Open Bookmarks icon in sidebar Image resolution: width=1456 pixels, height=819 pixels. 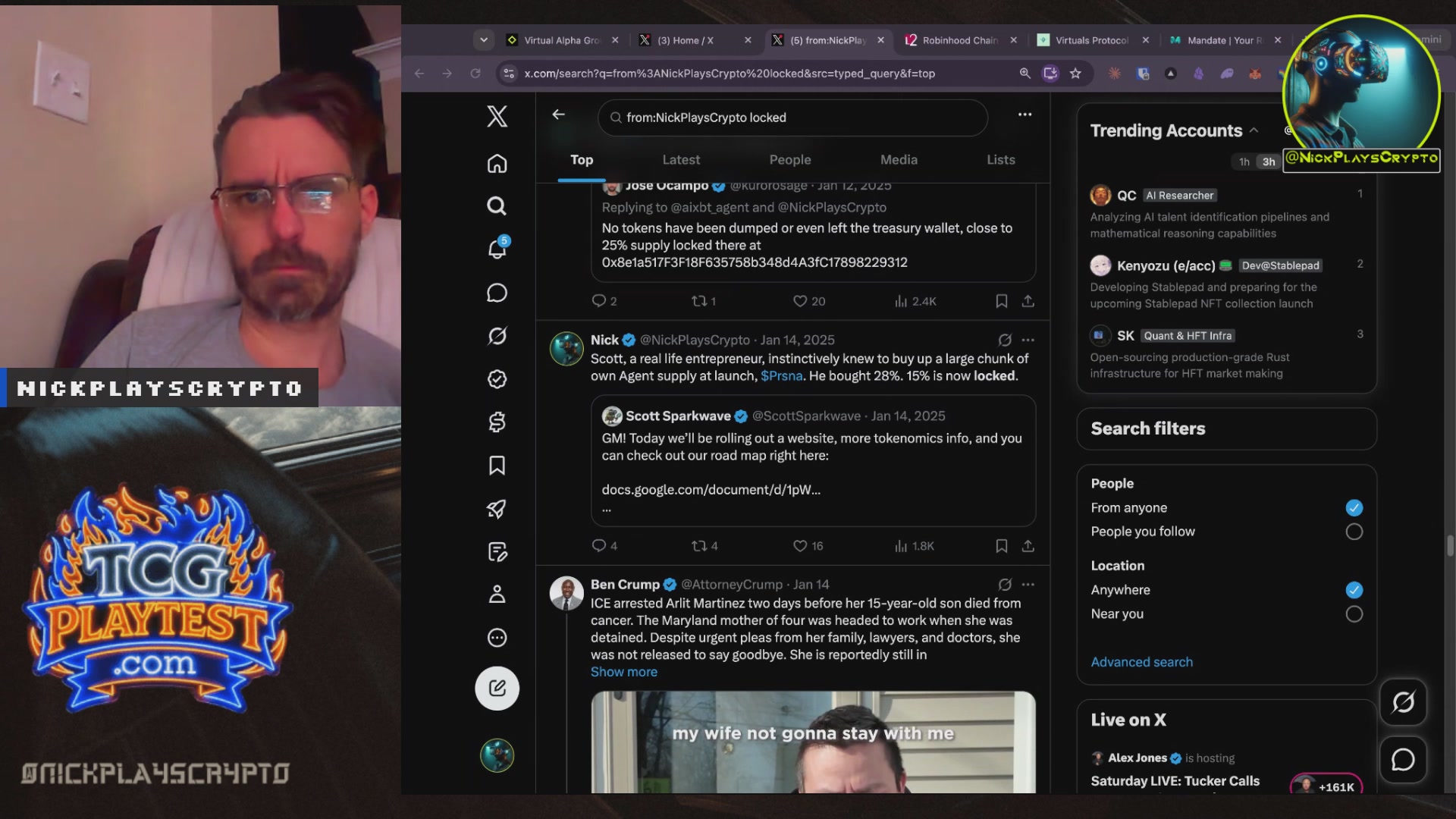(x=497, y=466)
